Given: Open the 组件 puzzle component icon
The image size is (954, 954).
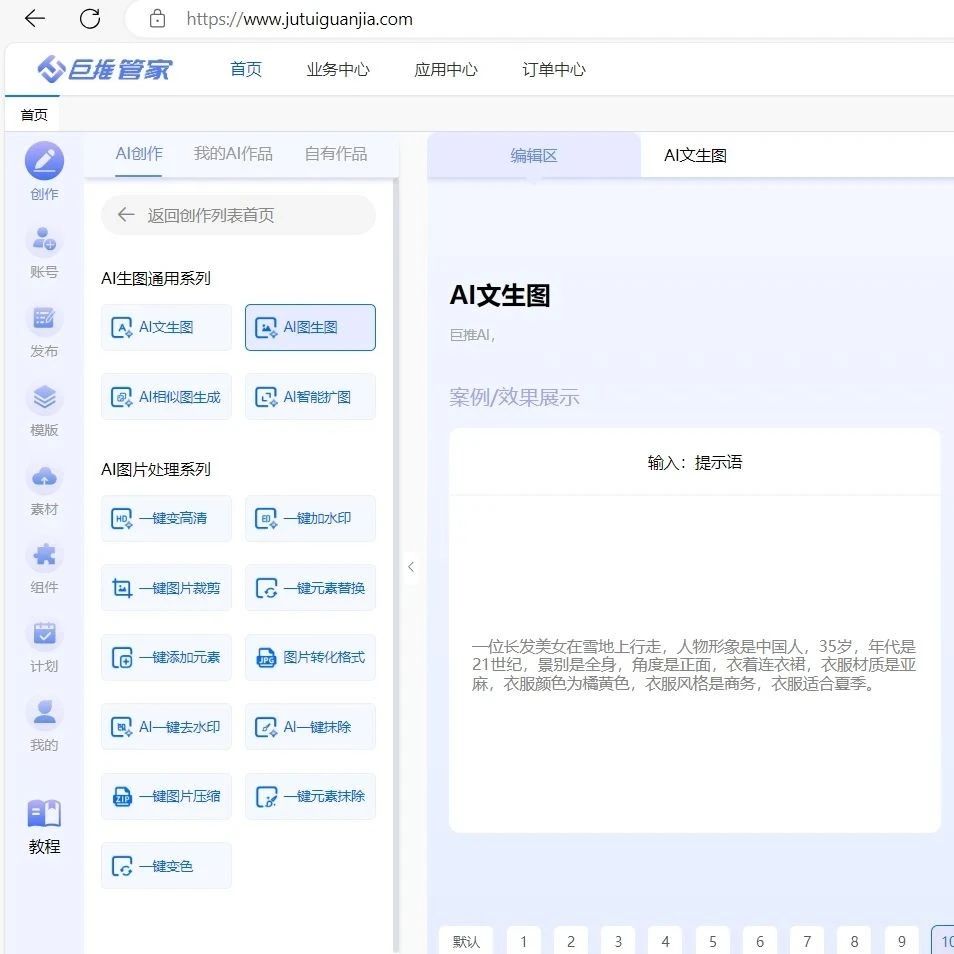Looking at the screenshot, I should click(44, 555).
